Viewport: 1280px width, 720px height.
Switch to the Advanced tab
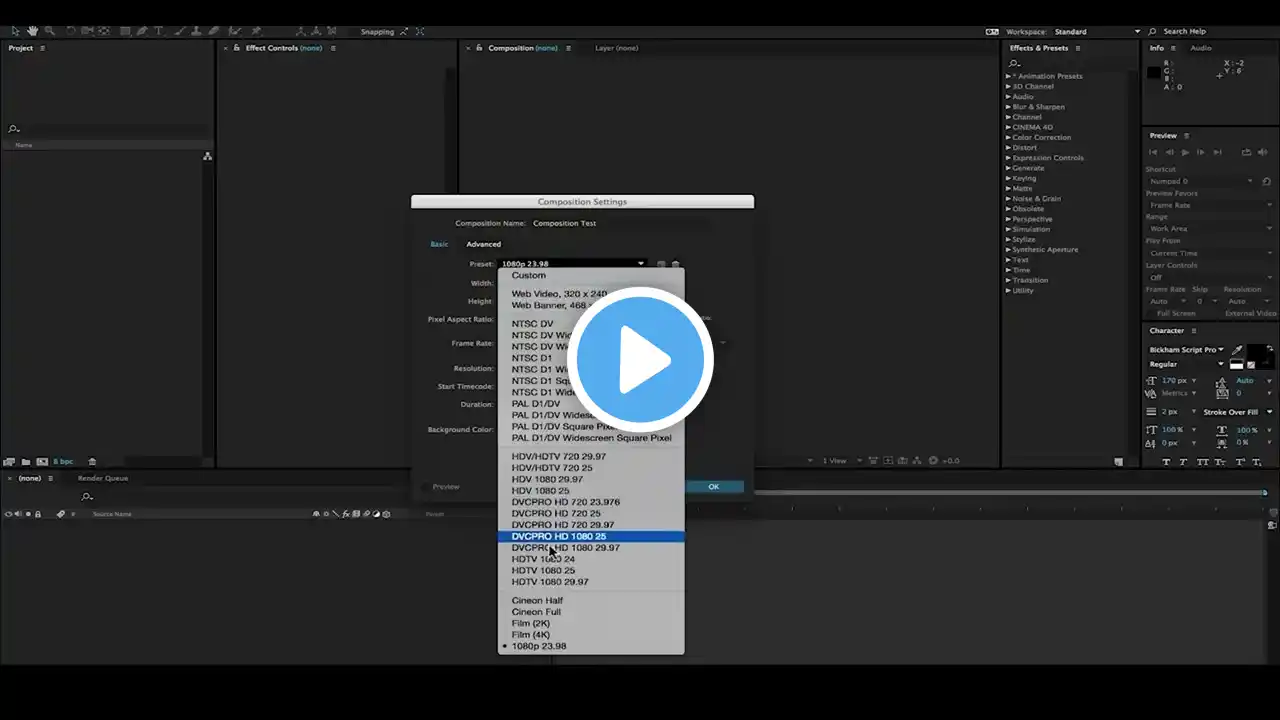(x=483, y=244)
